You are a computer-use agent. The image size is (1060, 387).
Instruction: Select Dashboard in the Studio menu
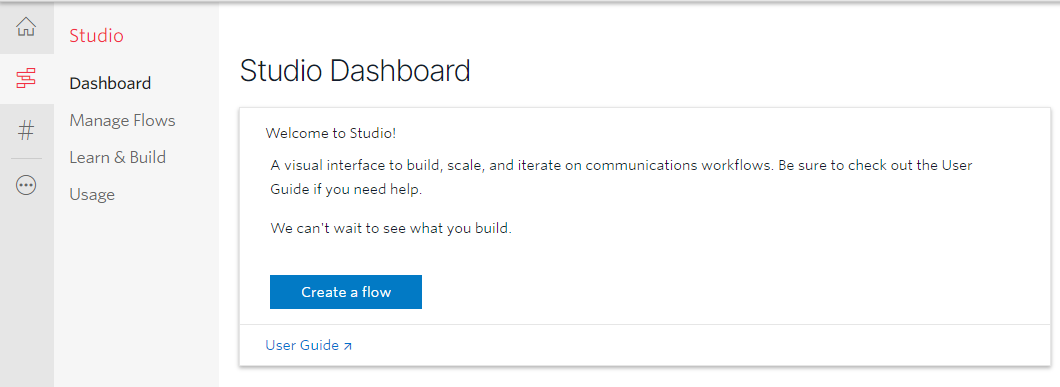pyautogui.click(x=110, y=83)
